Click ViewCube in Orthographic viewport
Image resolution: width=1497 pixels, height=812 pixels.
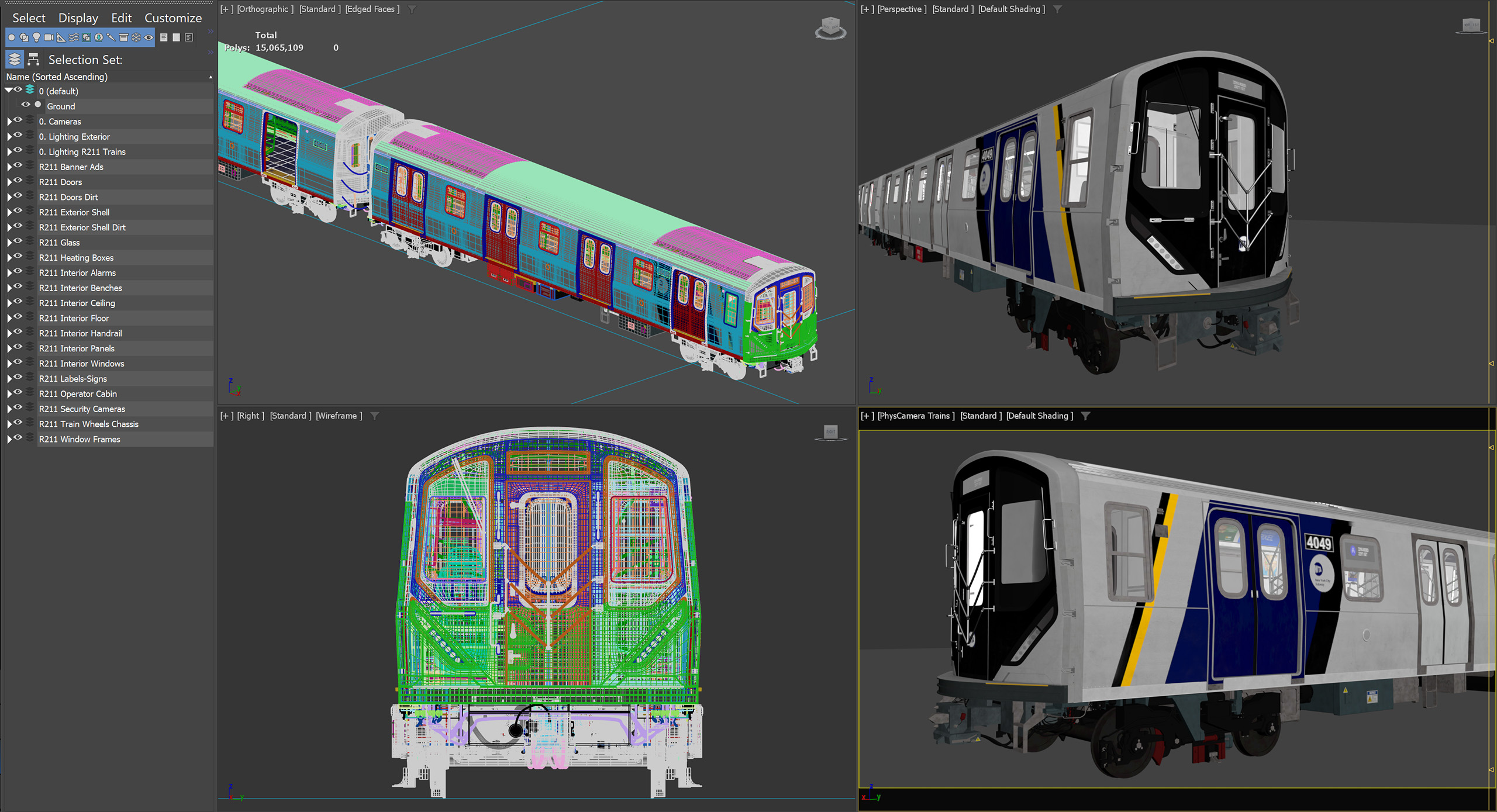coord(830,27)
